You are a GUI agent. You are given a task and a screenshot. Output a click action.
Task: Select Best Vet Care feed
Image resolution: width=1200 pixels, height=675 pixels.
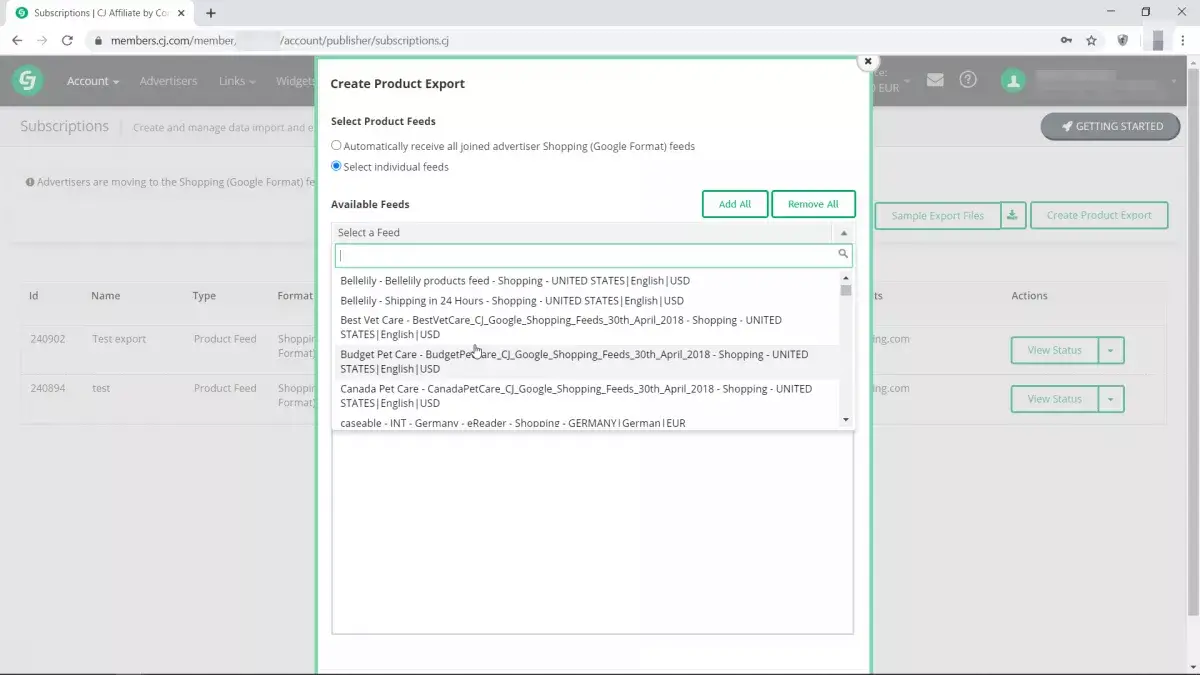pyautogui.click(x=587, y=327)
